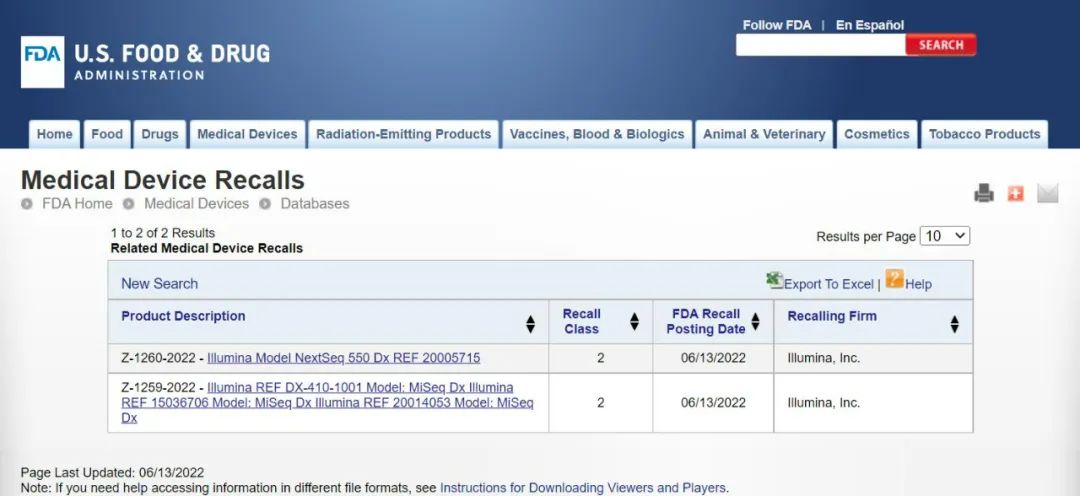Click the orange question mark Help icon

(894, 279)
